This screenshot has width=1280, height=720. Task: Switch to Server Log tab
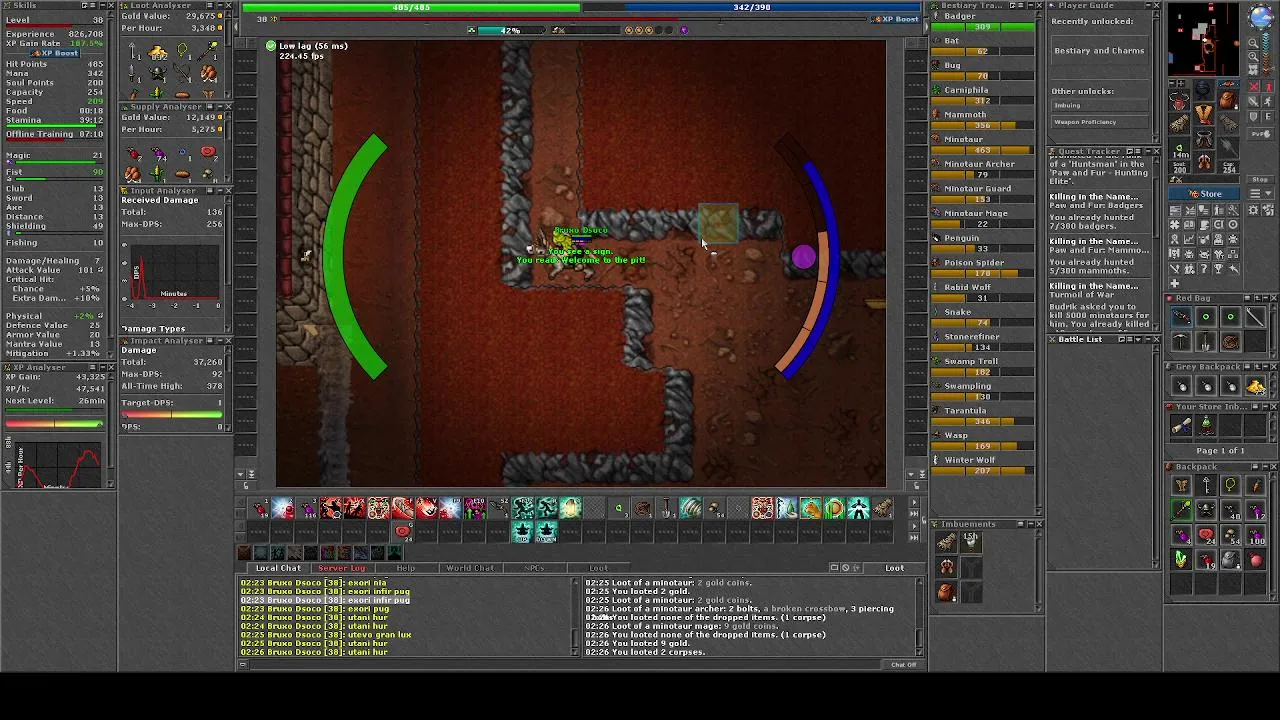point(341,568)
